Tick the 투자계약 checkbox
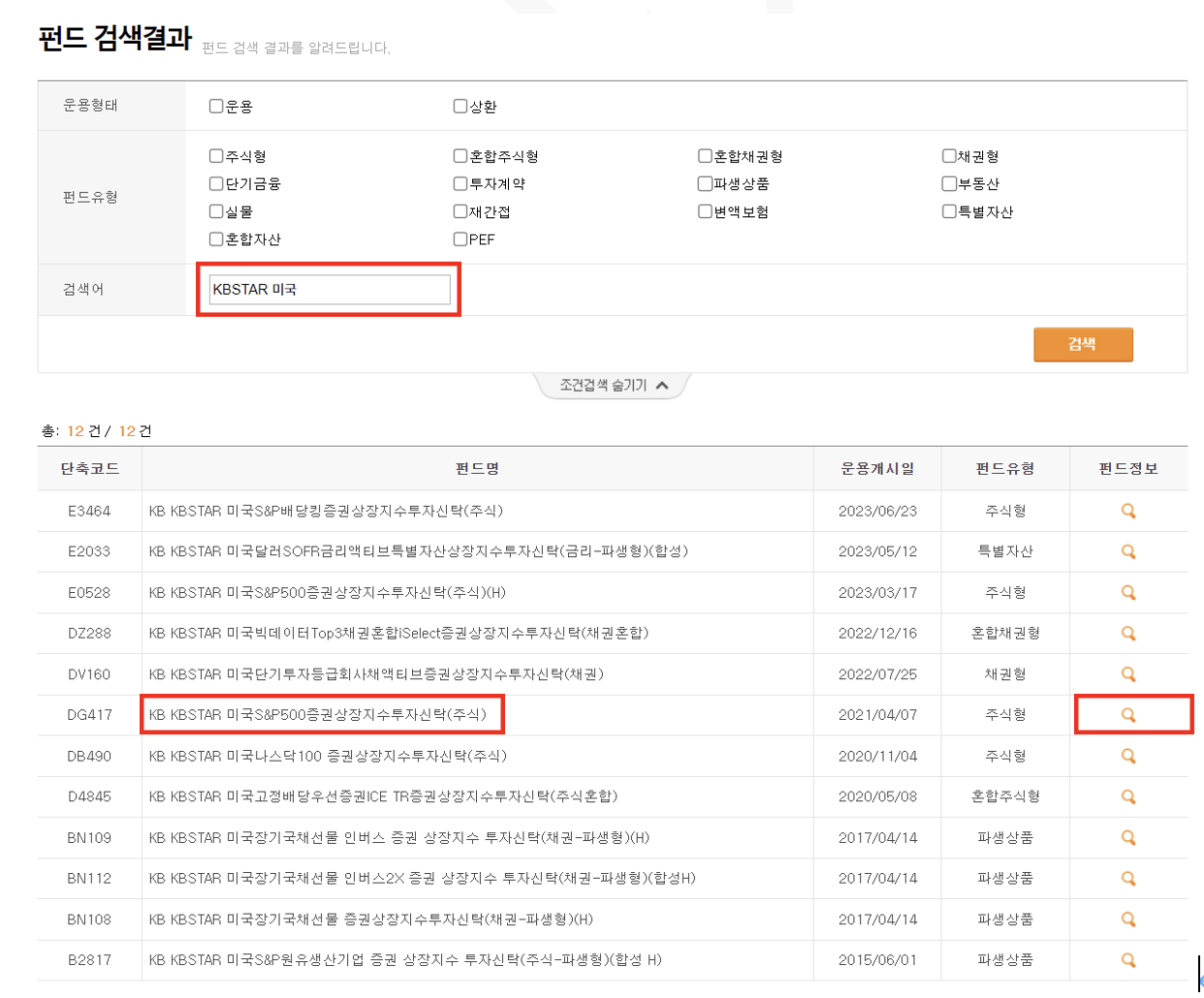 tap(460, 183)
